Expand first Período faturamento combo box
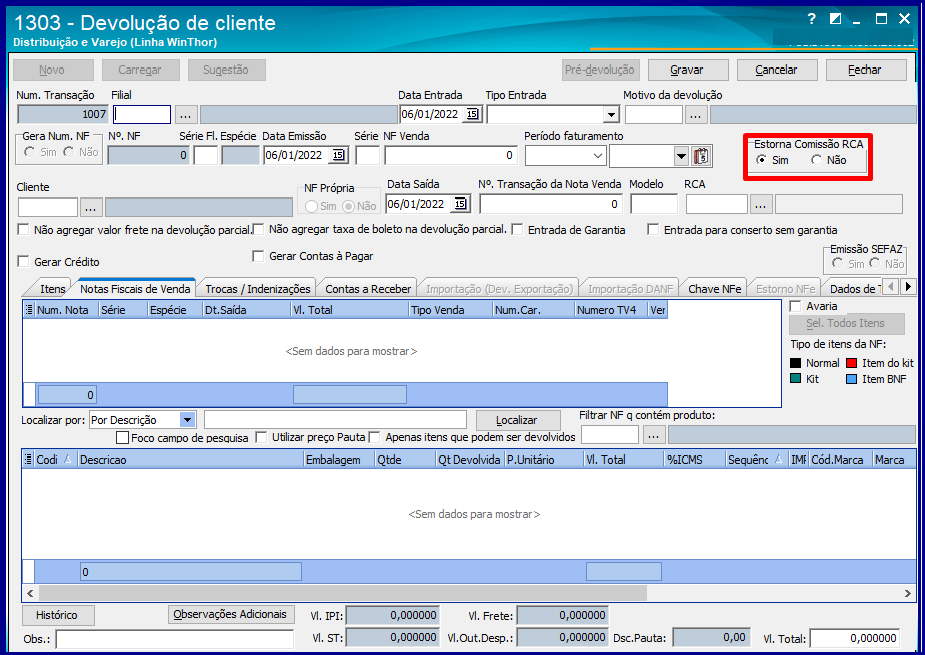The image size is (925, 655). 598,156
